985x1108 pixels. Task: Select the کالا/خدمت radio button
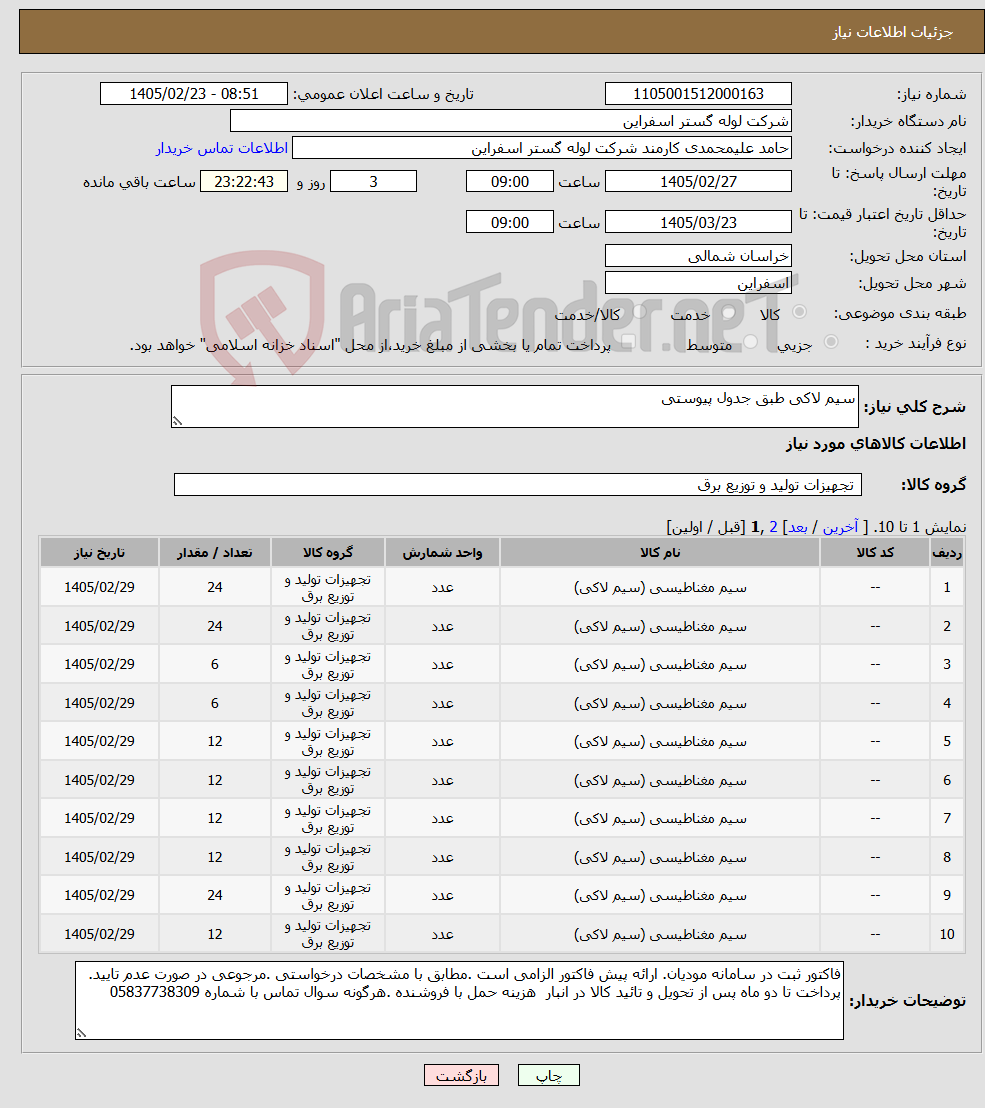point(639,312)
